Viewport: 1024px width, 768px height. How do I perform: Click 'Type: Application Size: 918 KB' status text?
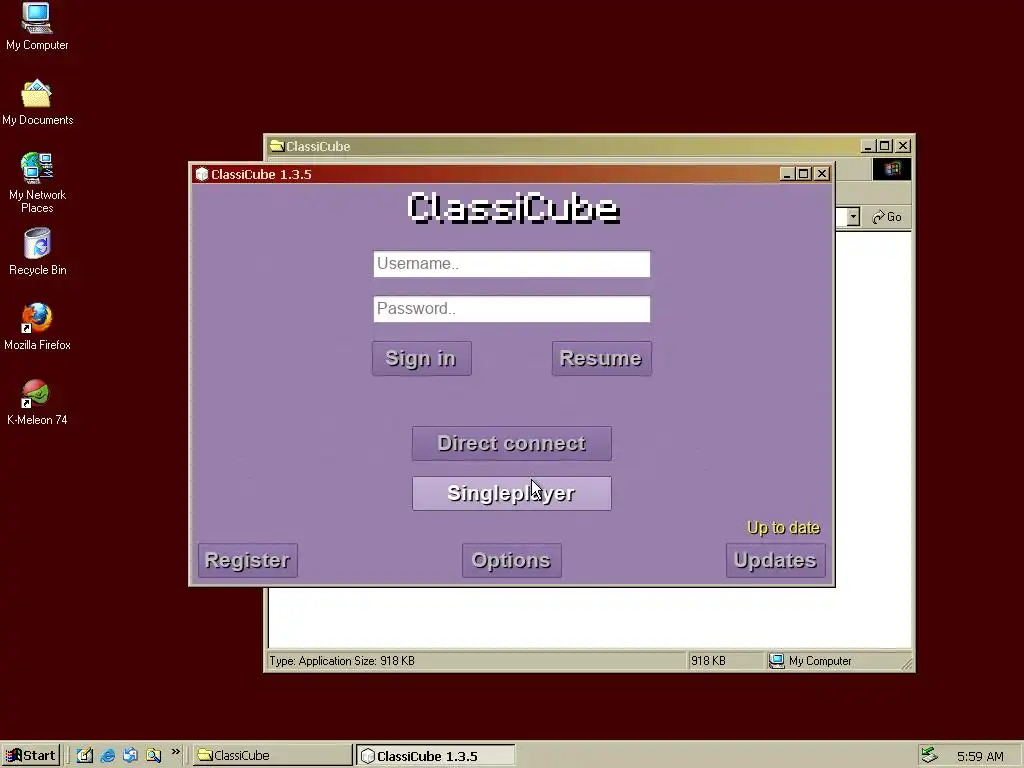coord(342,661)
